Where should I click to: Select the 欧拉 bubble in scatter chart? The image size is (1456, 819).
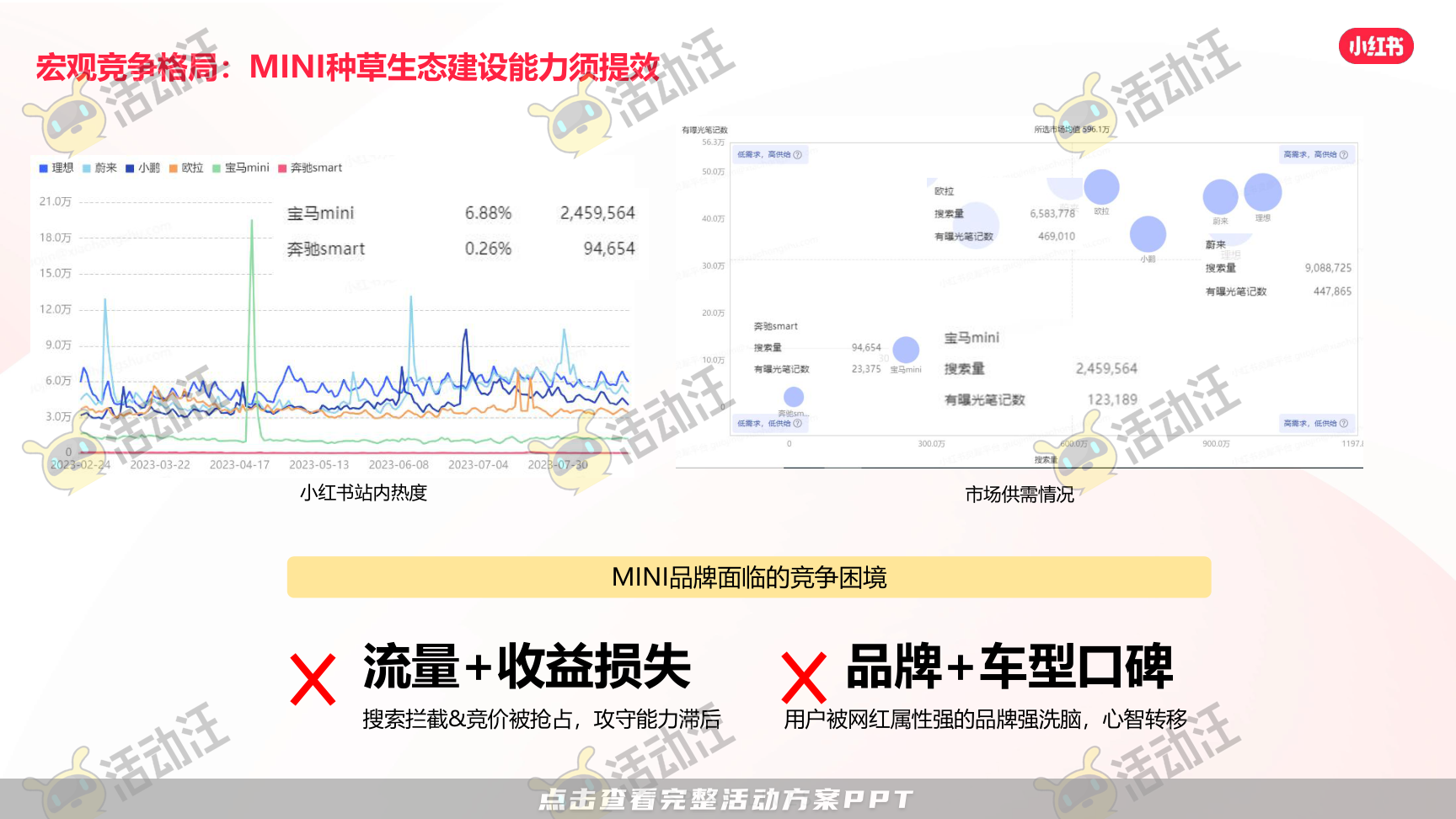(1101, 187)
